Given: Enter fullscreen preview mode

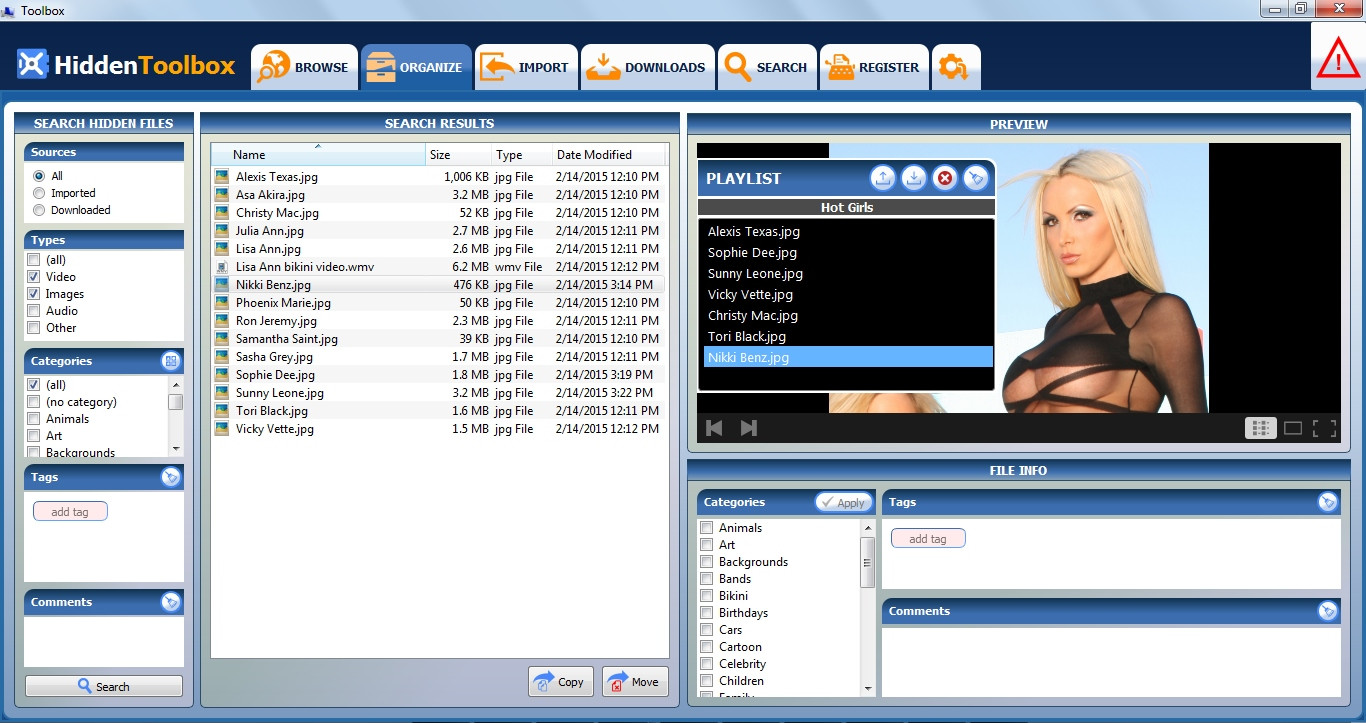Looking at the screenshot, I should click(1324, 428).
